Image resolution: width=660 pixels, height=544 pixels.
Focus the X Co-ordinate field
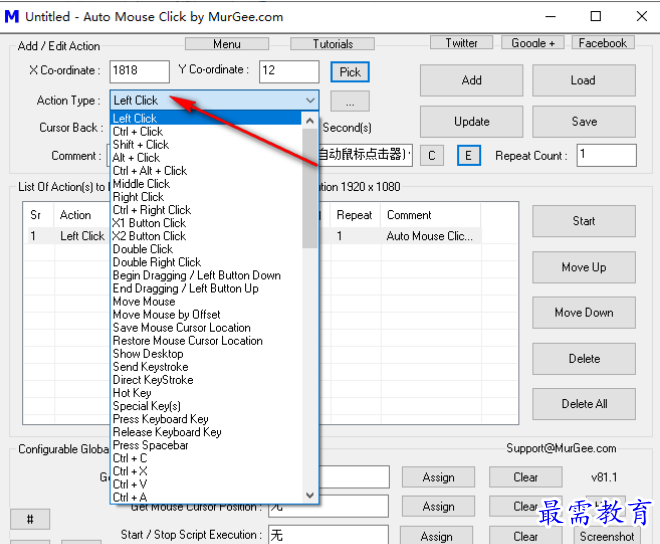click(140, 71)
